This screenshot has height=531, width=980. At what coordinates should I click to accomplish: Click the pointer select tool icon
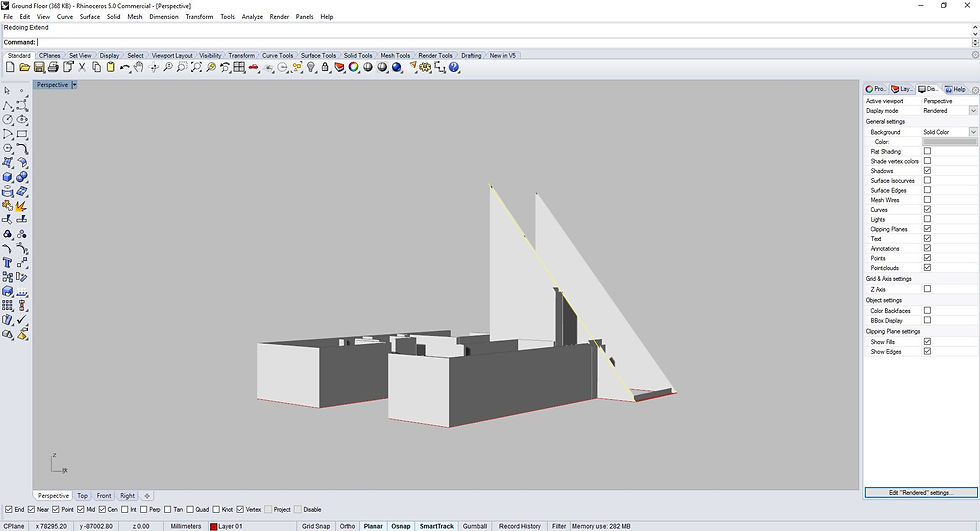click(x=8, y=91)
